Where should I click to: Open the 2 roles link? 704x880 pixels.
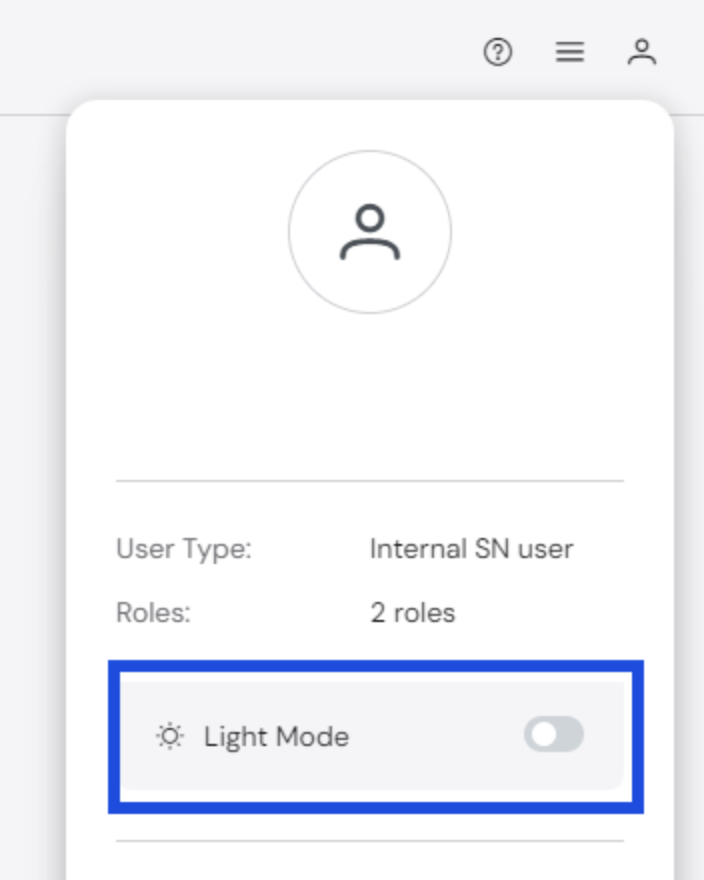point(413,612)
